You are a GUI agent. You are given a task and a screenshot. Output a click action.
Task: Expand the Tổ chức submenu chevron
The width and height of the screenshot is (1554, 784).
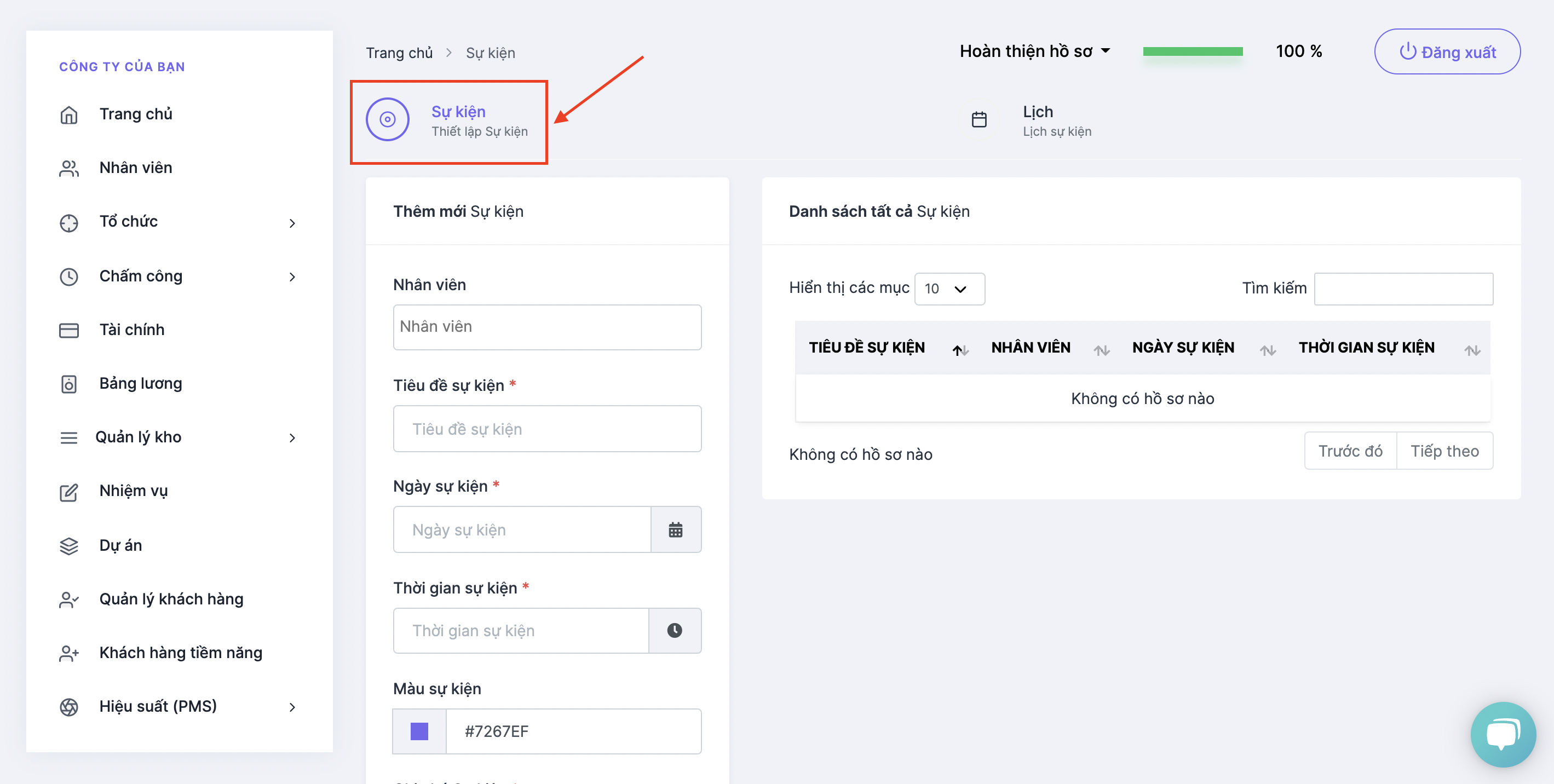pyautogui.click(x=292, y=223)
